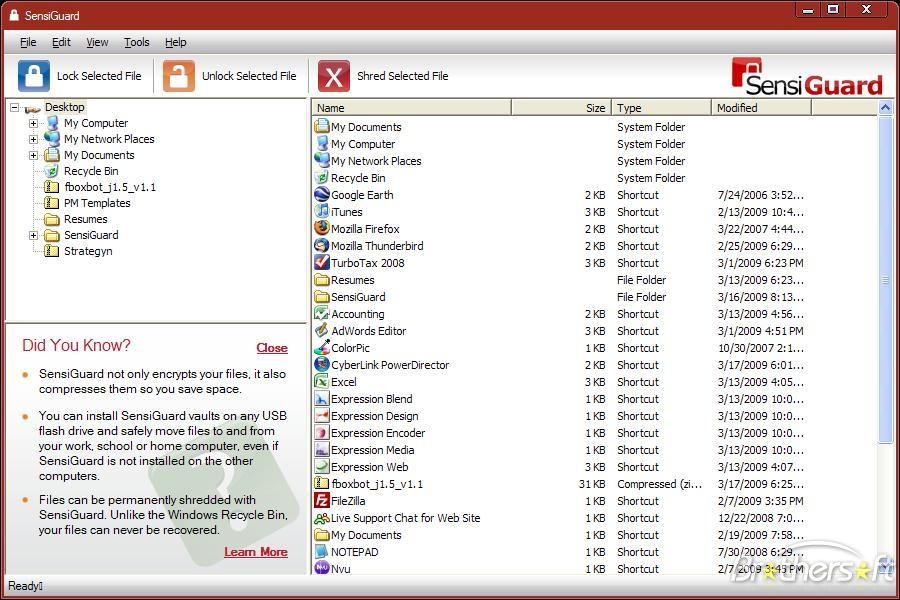Sort by the Modified column header
The height and width of the screenshot is (600, 900).
tap(761, 108)
